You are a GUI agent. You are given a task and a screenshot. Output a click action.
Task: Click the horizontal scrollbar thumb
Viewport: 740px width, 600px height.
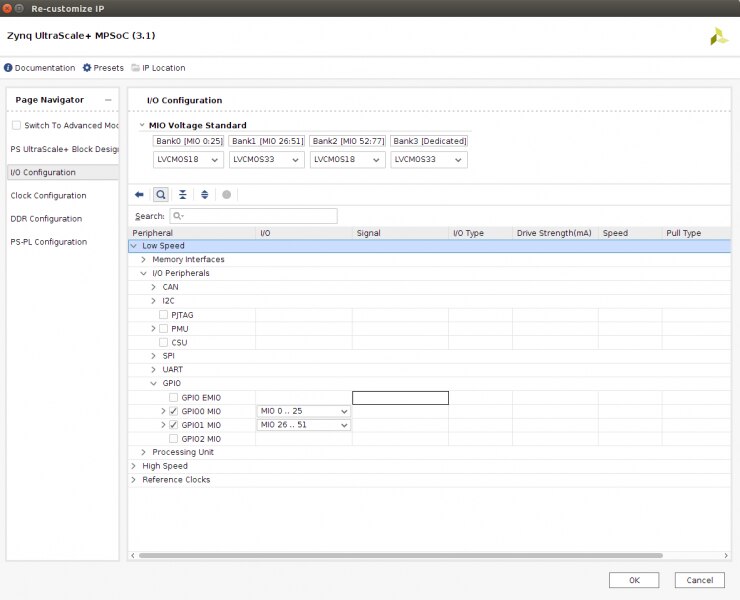pyautogui.click(x=401, y=556)
